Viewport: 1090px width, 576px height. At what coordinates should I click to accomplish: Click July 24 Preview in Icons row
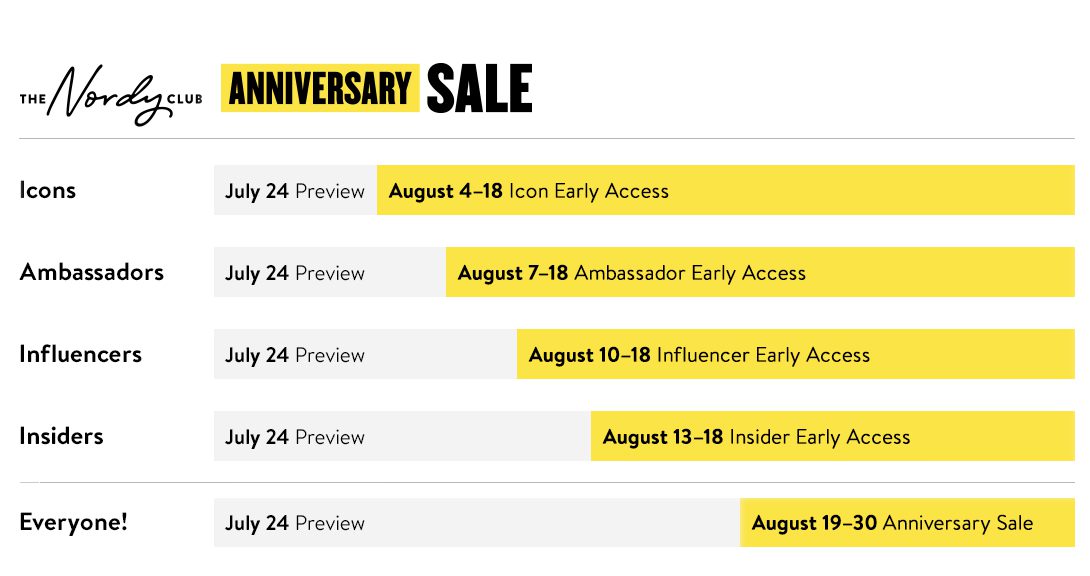(295, 191)
